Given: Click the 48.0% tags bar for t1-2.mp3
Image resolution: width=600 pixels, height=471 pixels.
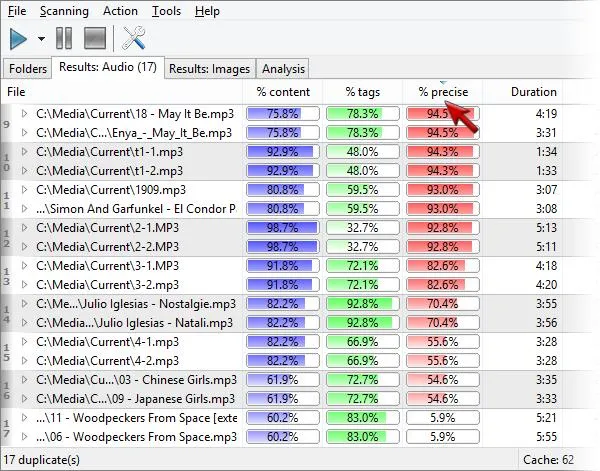Looking at the screenshot, I should [362, 171].
